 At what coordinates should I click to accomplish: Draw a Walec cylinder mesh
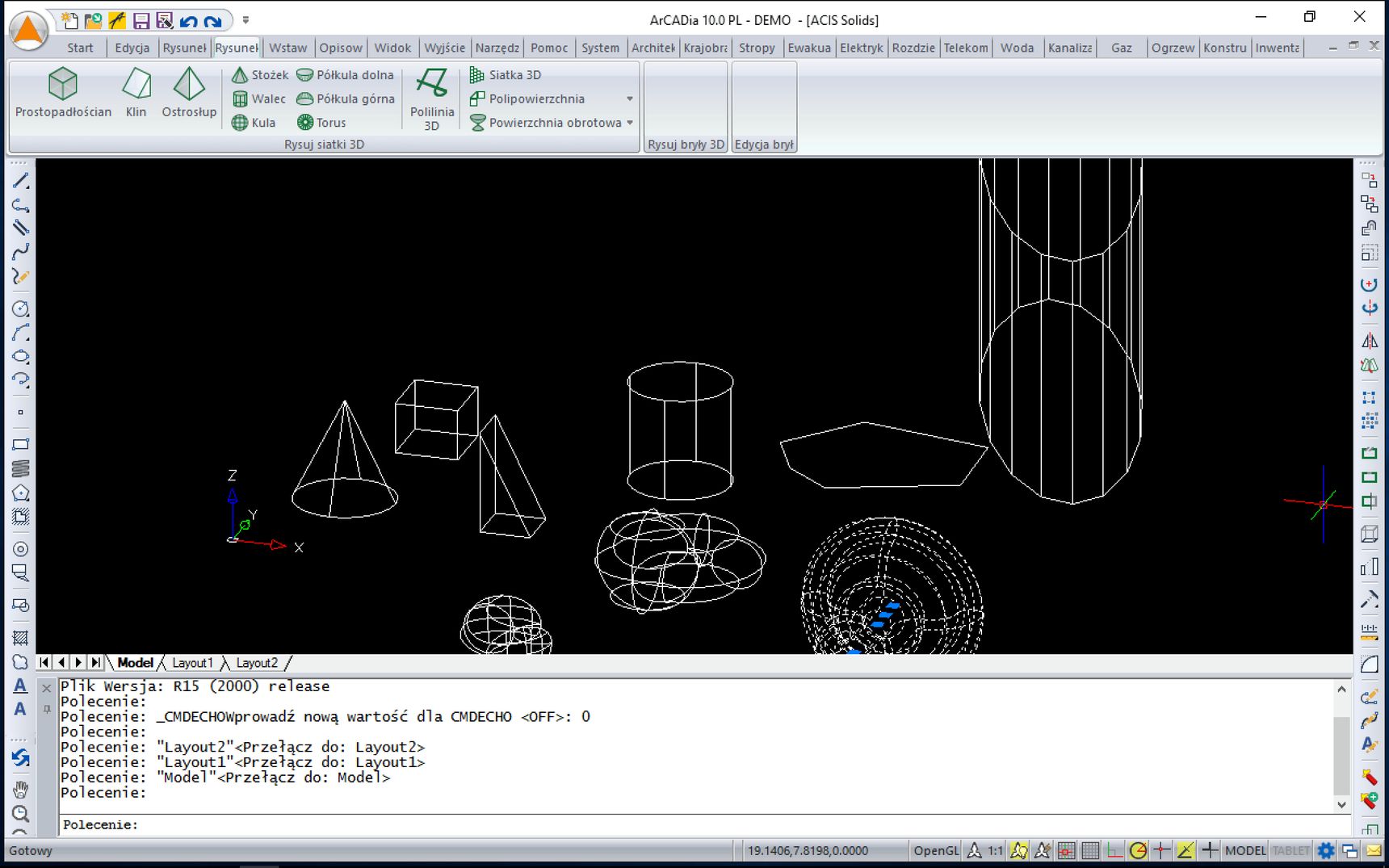[259, 99]
